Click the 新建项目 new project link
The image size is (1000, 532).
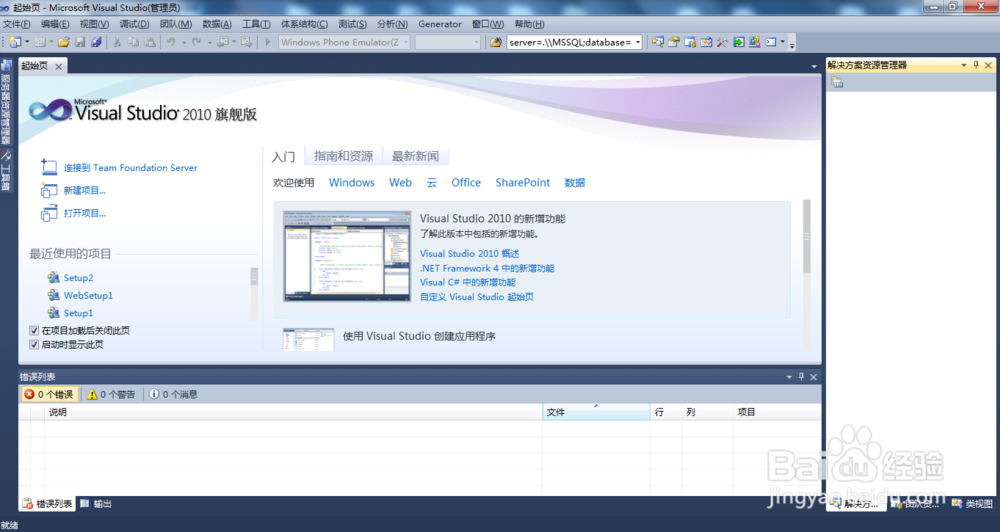coord(84,190)
